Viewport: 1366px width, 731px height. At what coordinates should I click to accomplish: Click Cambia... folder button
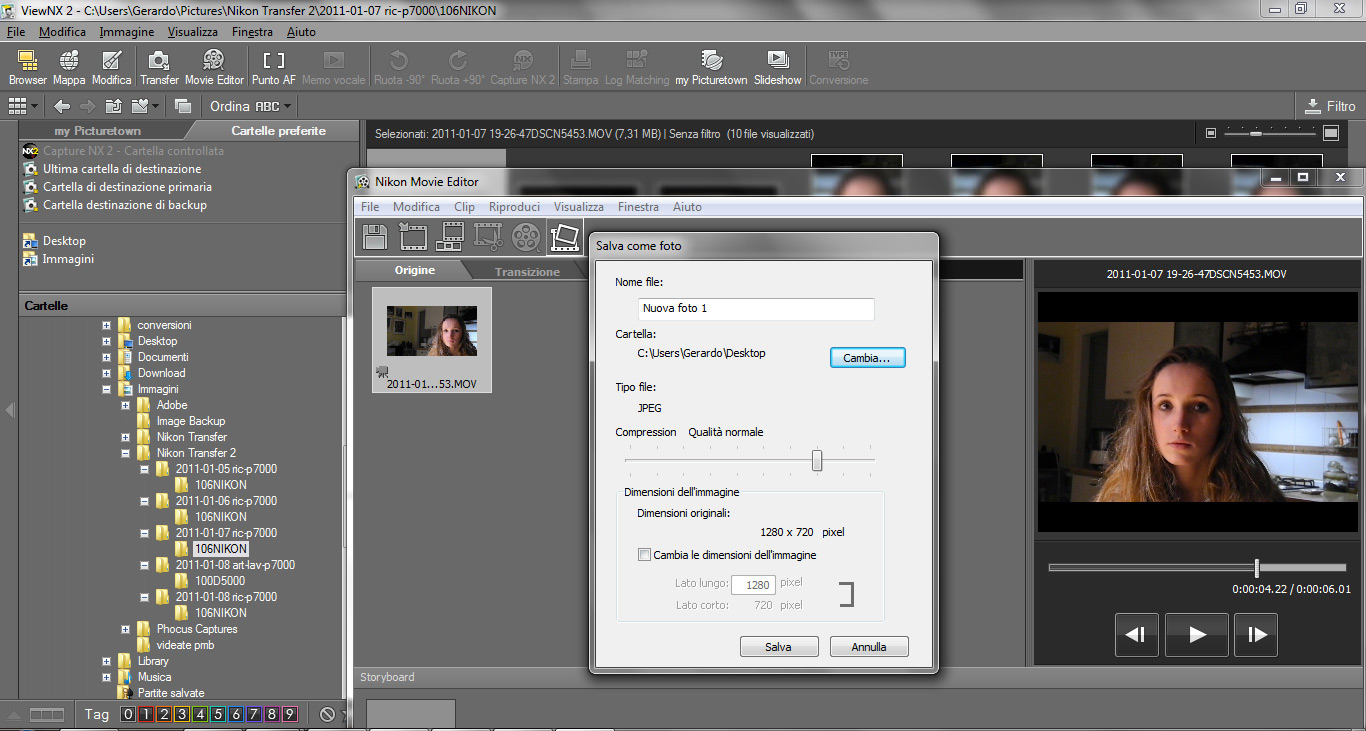[867, 357]
